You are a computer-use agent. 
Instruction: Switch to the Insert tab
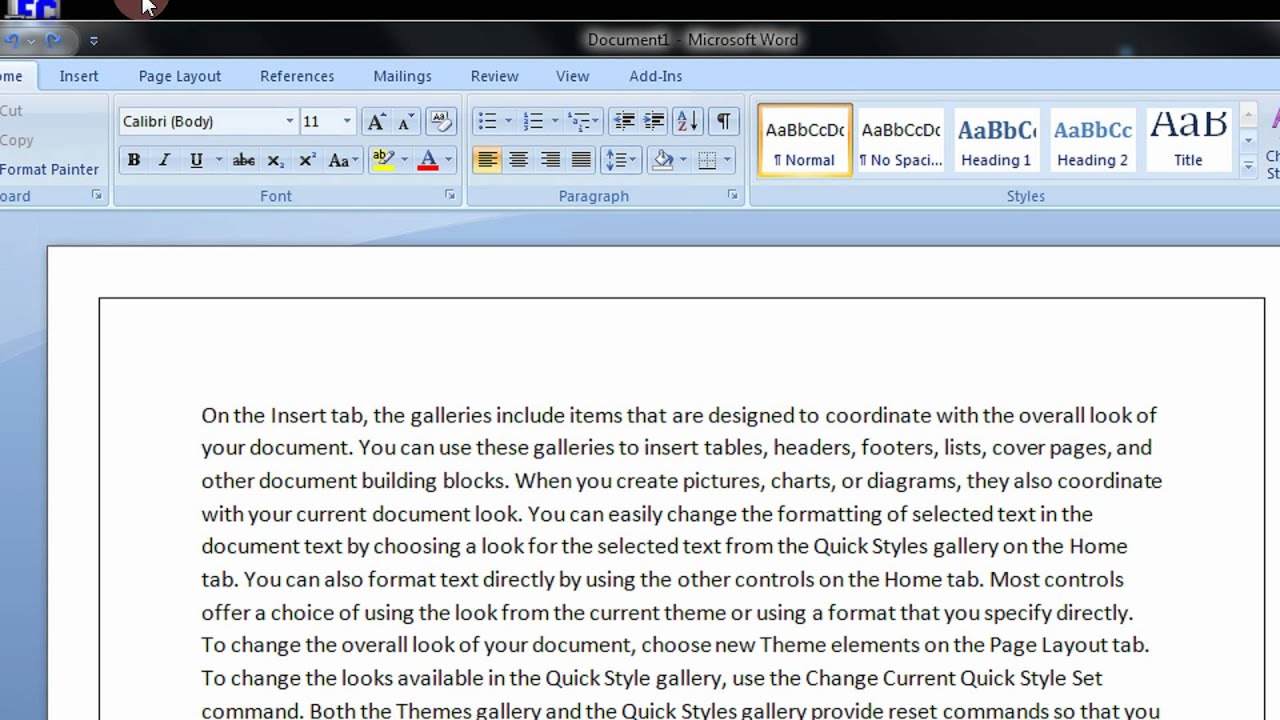(x=79, y=76)
